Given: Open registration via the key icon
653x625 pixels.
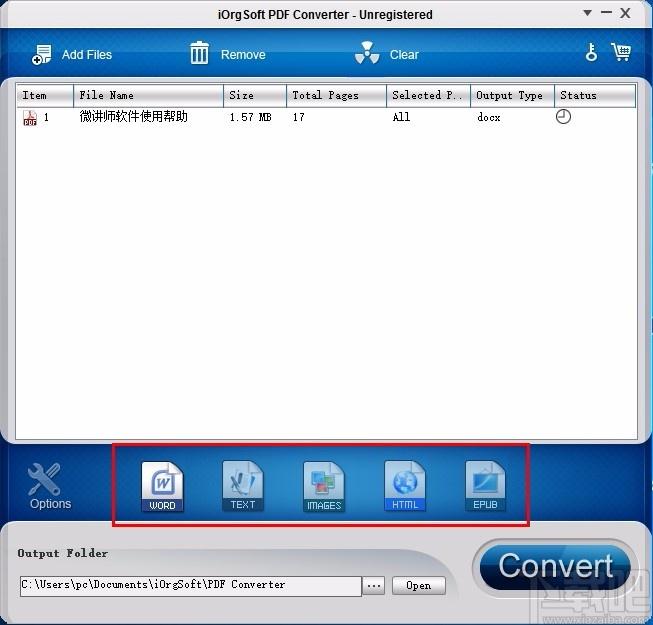Looking at the screenshot, I should (x=591, y=52).
